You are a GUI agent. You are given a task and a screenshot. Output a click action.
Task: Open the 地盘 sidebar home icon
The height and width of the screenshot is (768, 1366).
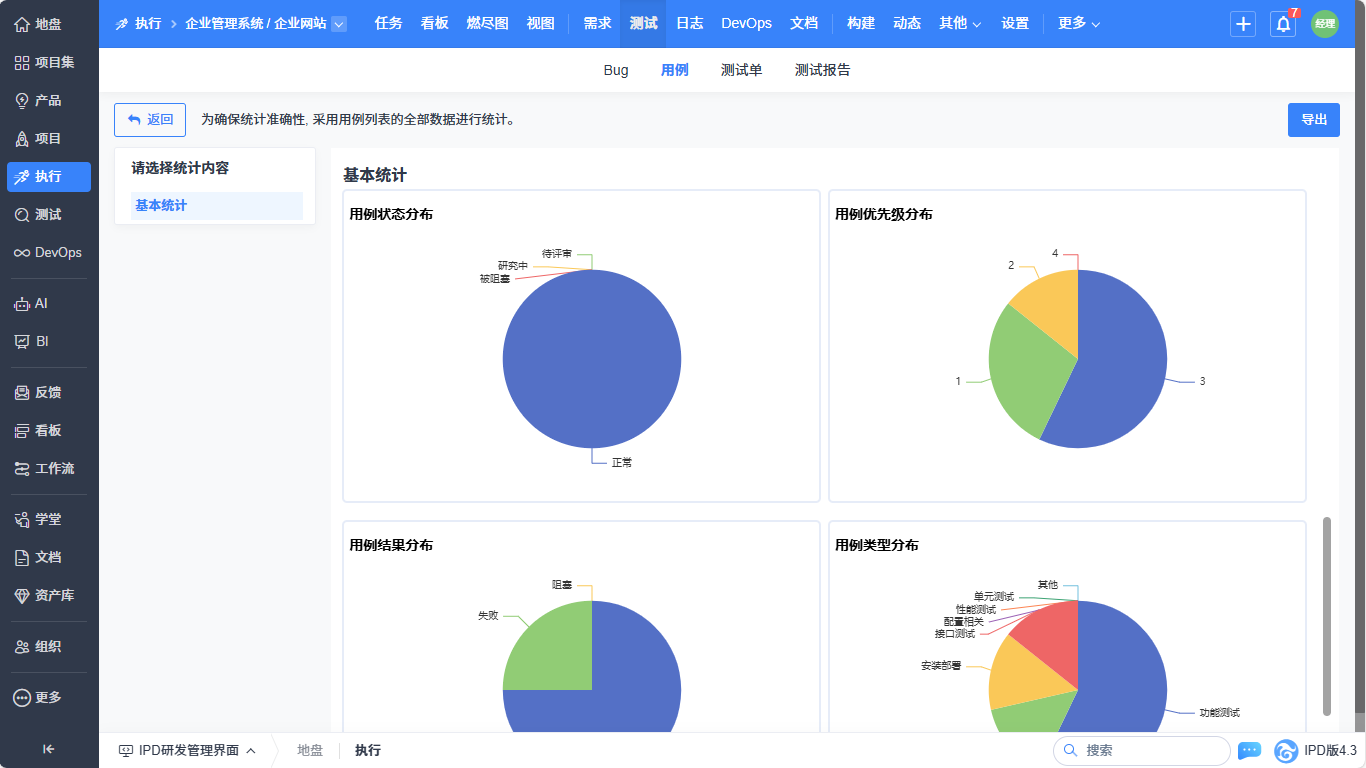click(x=22, y=24)
